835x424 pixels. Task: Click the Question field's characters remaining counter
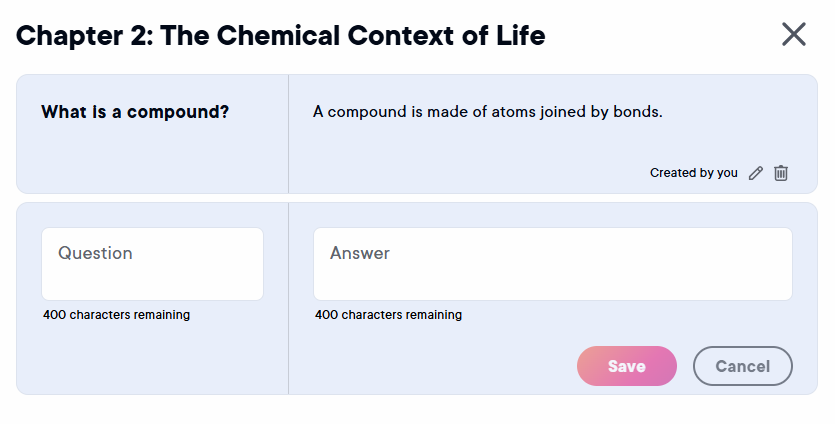(x=116, y=315)
